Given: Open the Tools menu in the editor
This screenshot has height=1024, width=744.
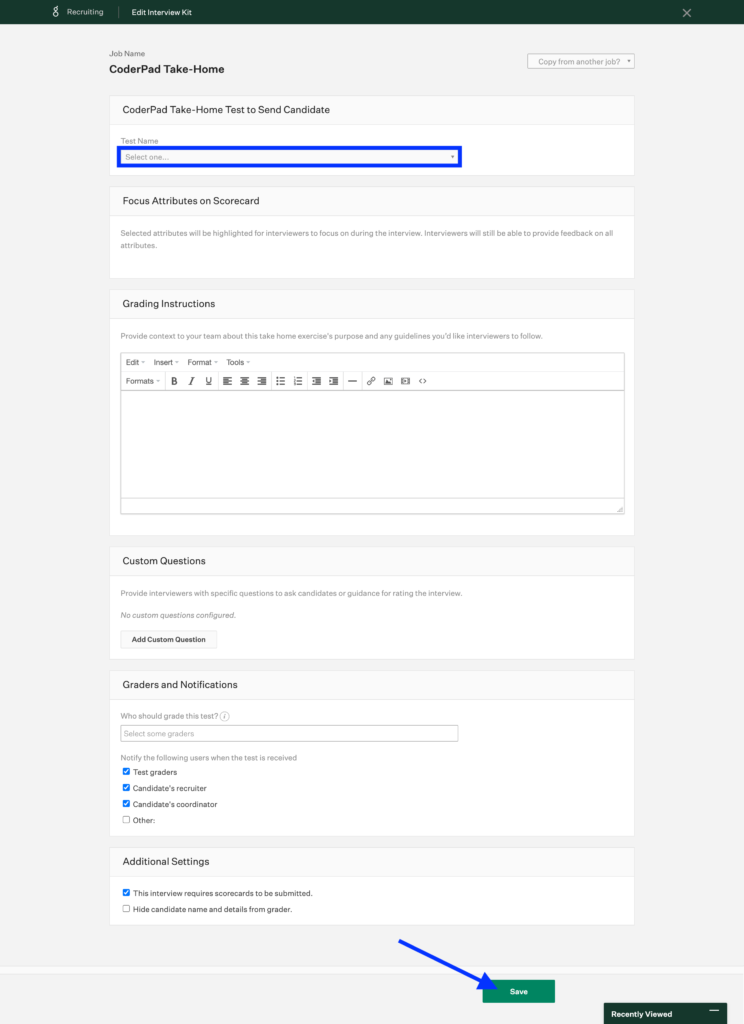Looking at the screenshot, I should click(x=237, y=362).
